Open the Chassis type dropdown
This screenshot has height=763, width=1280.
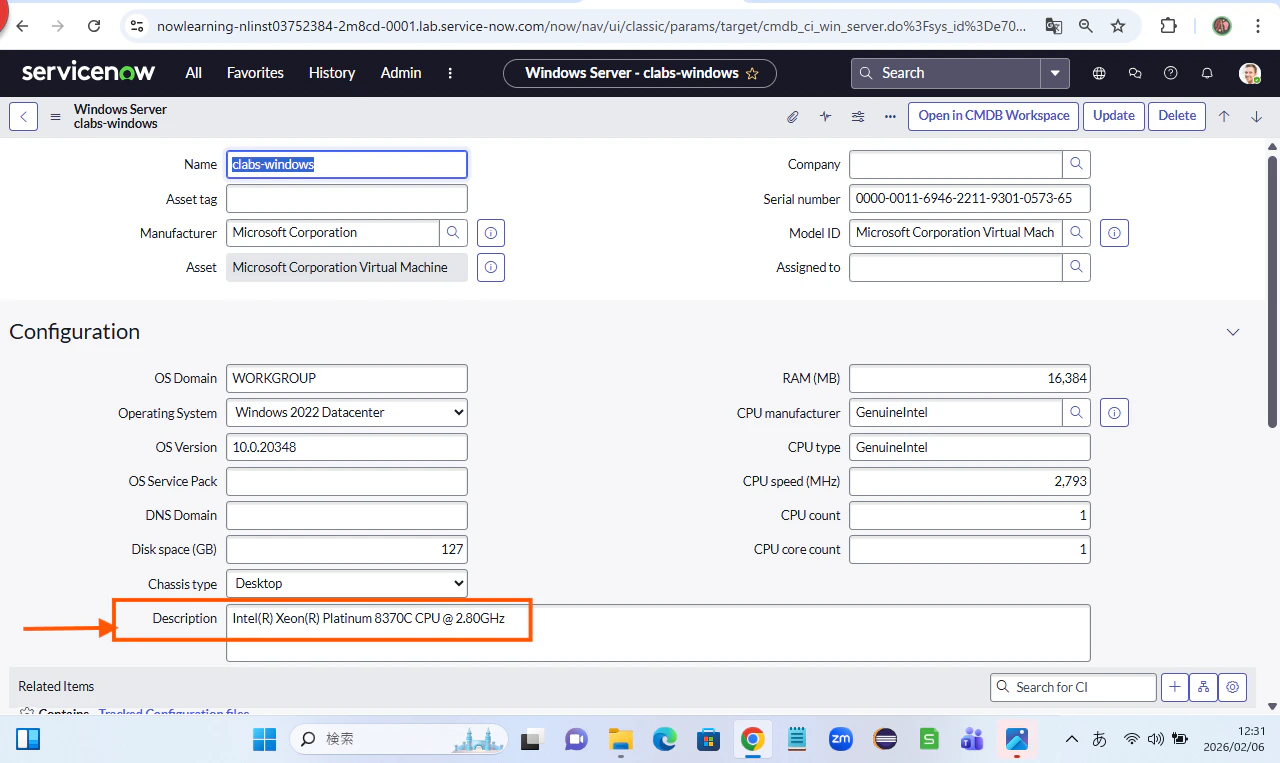pyautogui.click(x=347, y=583)
